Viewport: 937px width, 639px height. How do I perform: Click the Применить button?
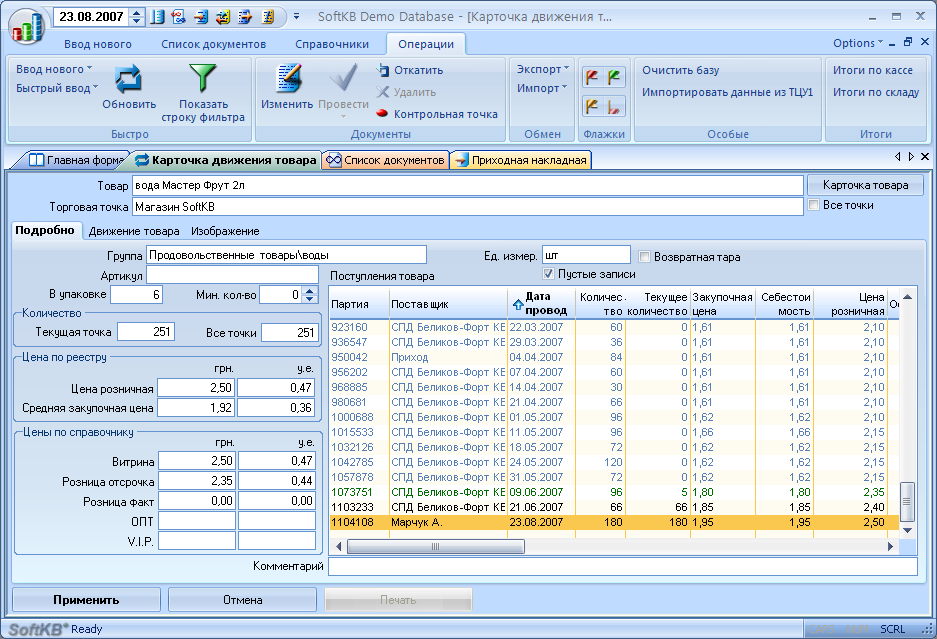(86, 600)
